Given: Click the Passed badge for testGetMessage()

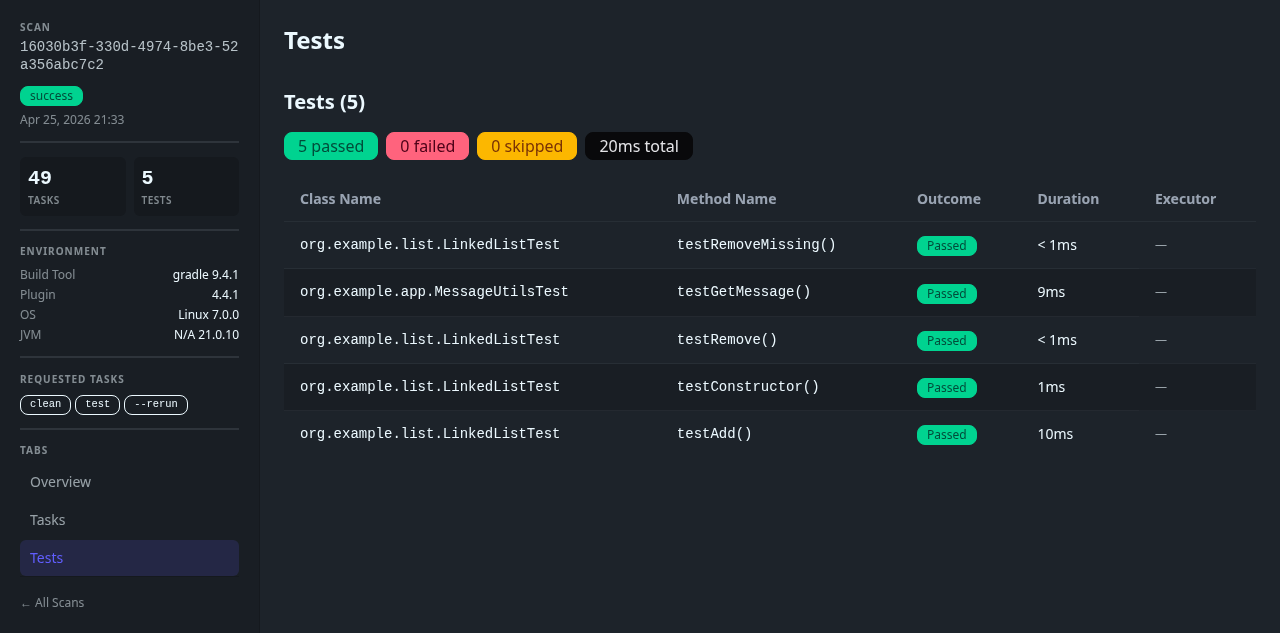Looking at the screenshot, I should tap(946, 293).
